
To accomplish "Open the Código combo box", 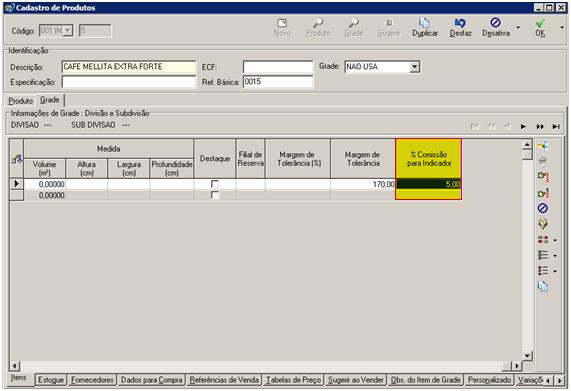I will tap(68, 31).
